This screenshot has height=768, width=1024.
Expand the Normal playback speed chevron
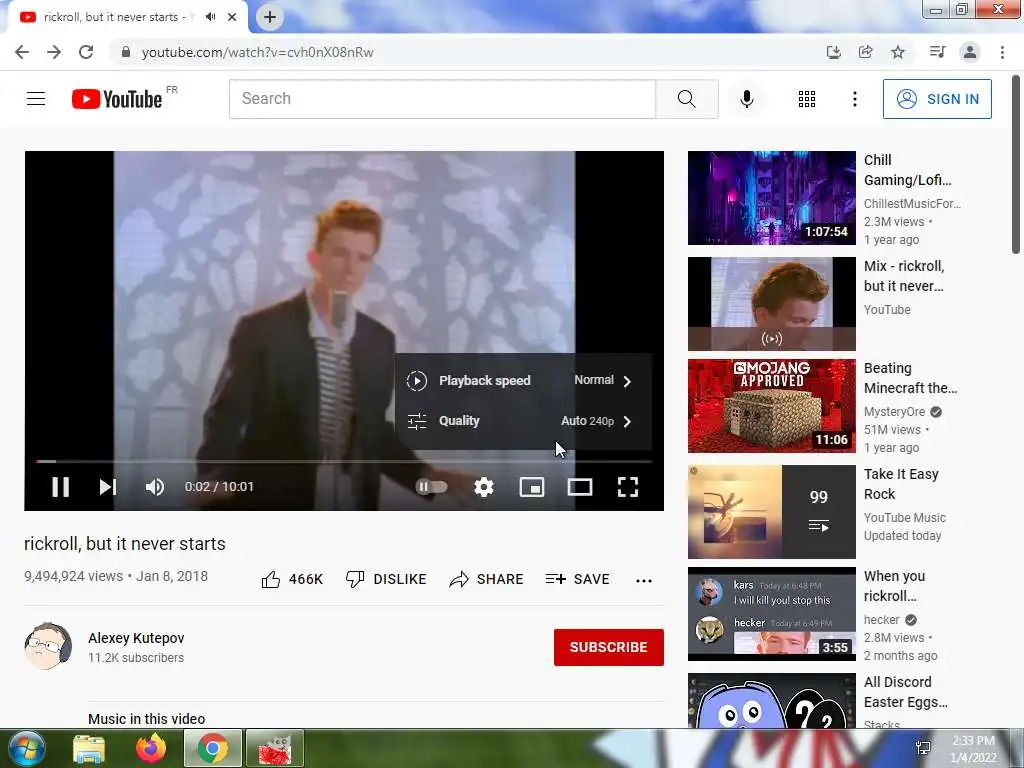pyautogui.click(x=627, y=381)
